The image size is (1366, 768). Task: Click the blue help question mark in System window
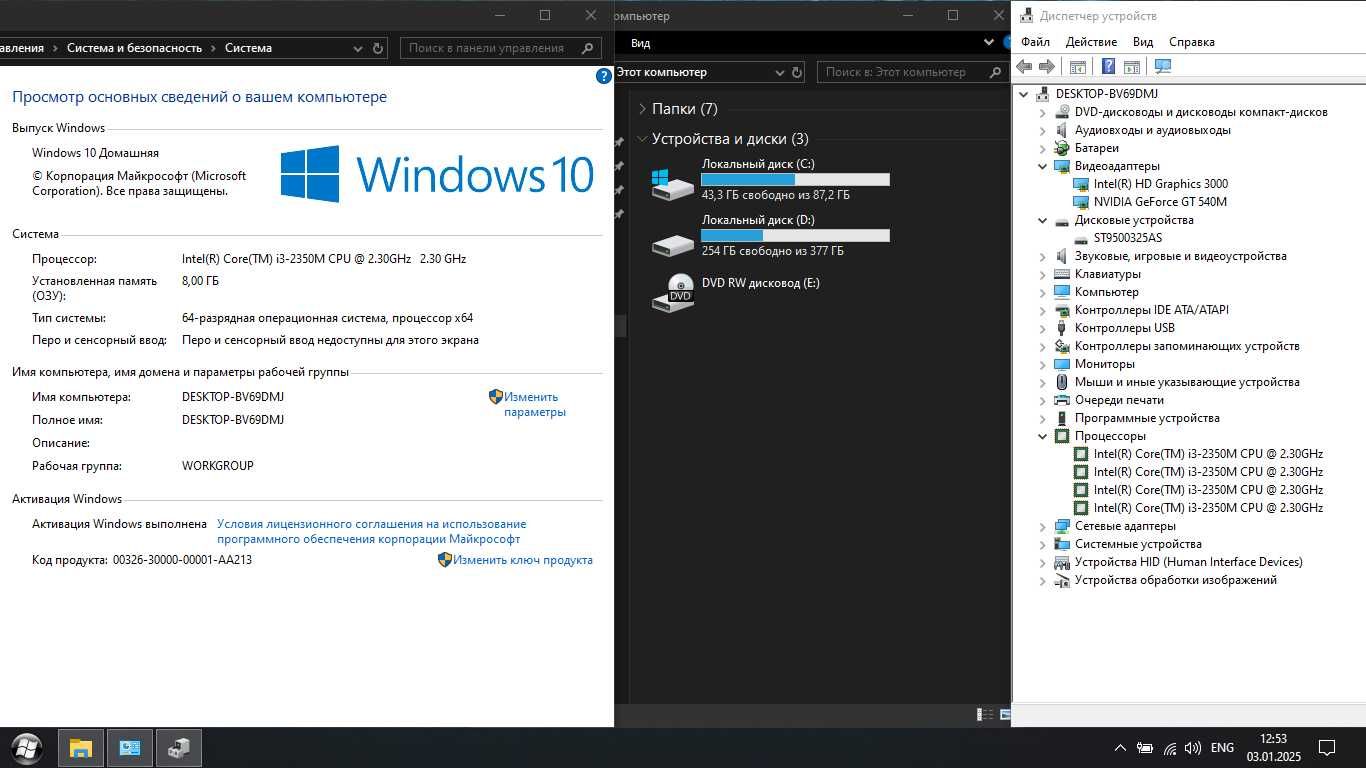(604, 76)
